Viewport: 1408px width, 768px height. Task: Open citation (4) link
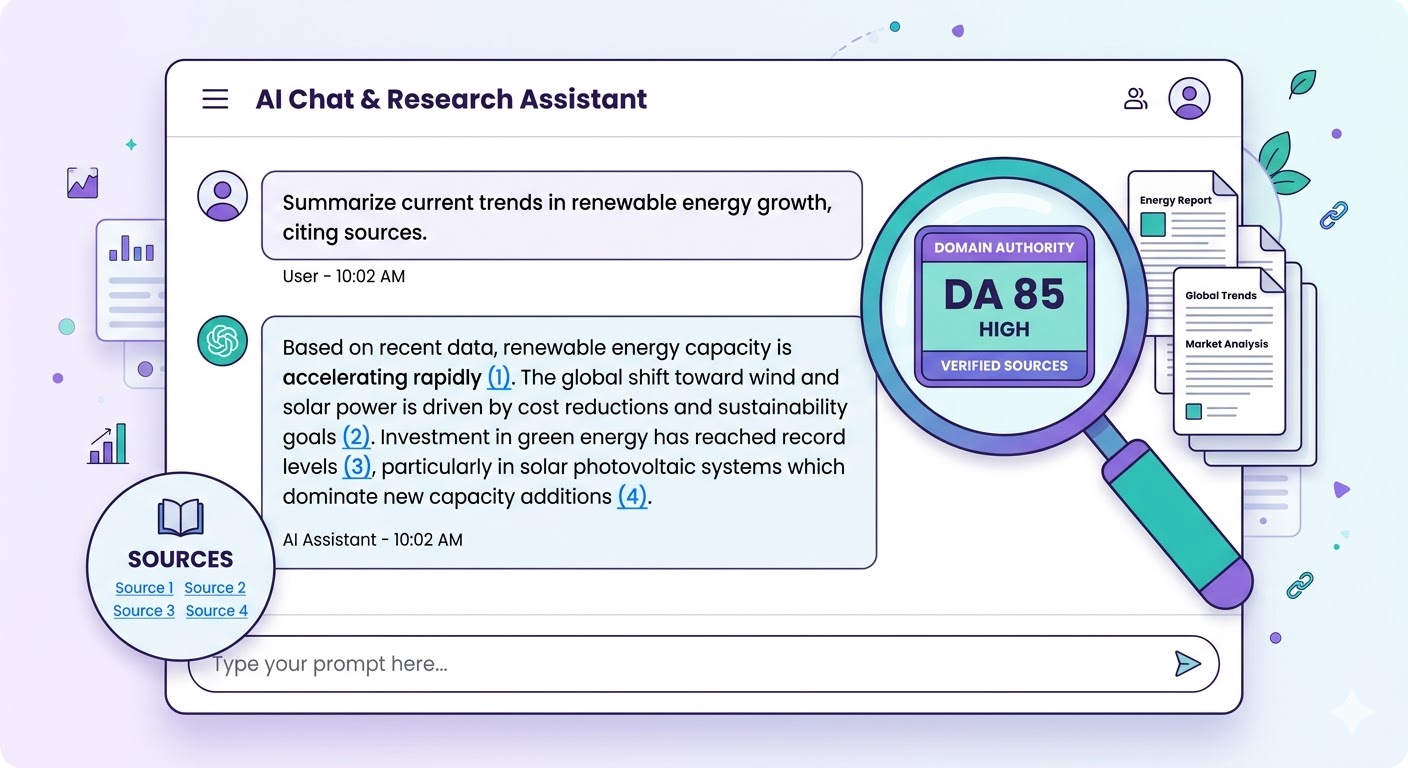[631, 496]
